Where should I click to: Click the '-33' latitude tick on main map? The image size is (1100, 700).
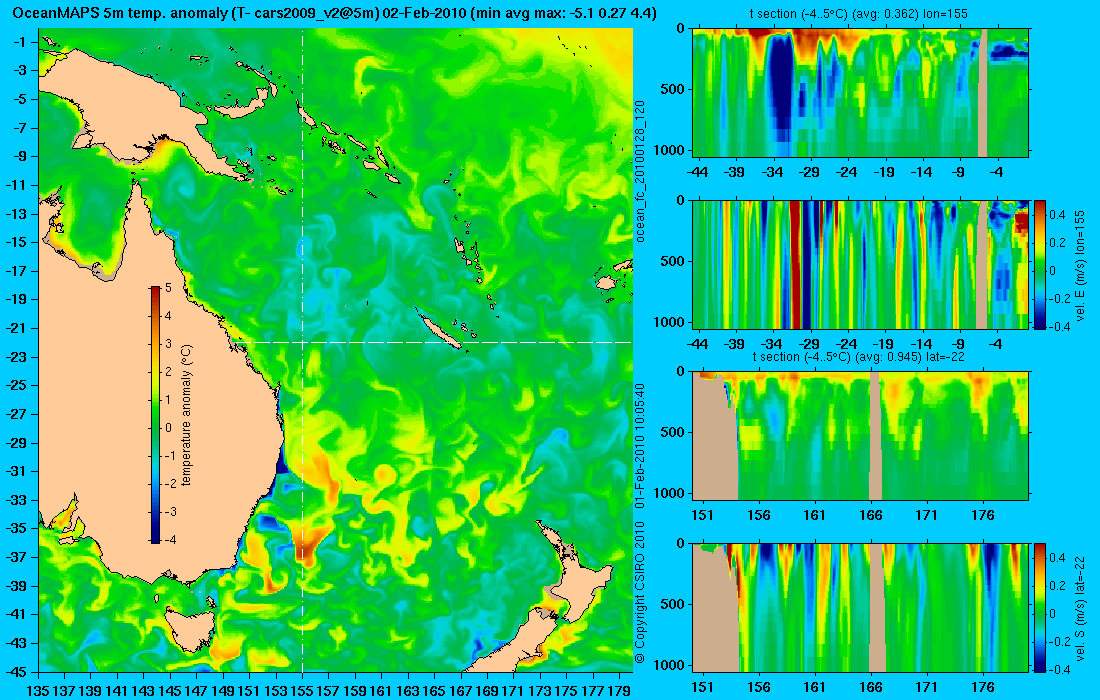(x=16, y=499)
